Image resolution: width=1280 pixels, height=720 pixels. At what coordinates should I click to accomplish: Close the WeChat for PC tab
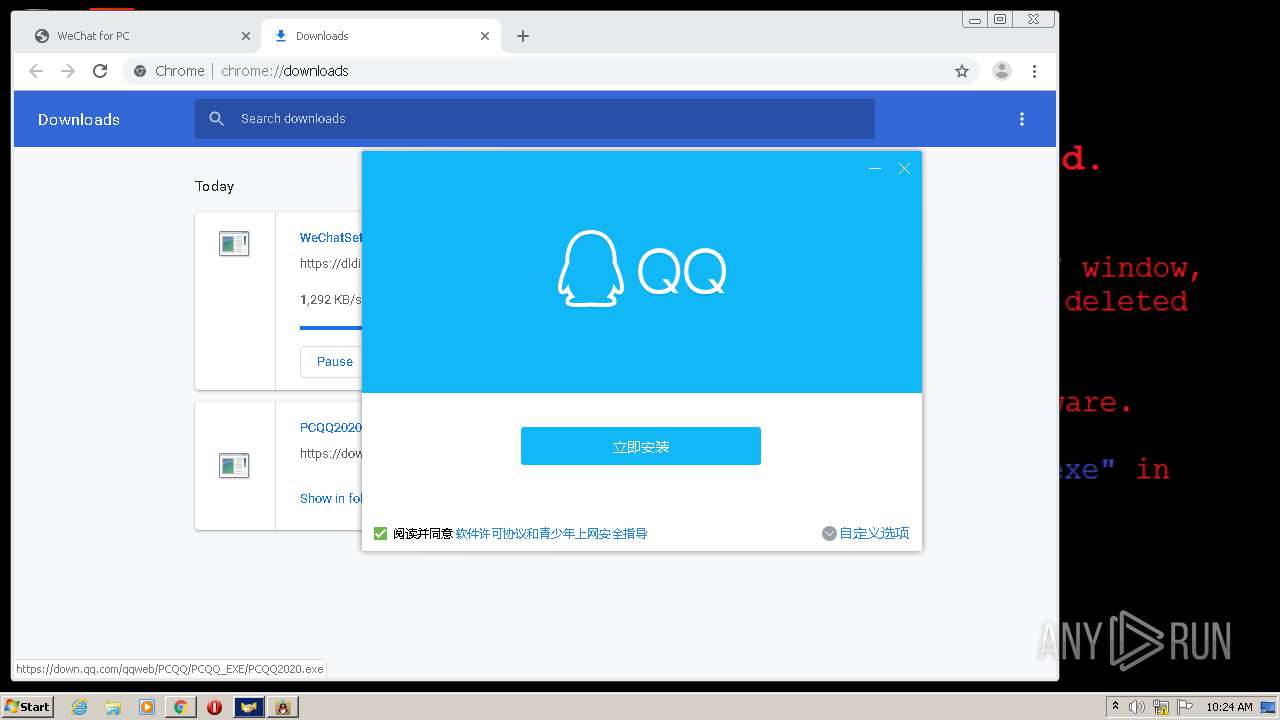pyautogui.click(x=246, y=36)
